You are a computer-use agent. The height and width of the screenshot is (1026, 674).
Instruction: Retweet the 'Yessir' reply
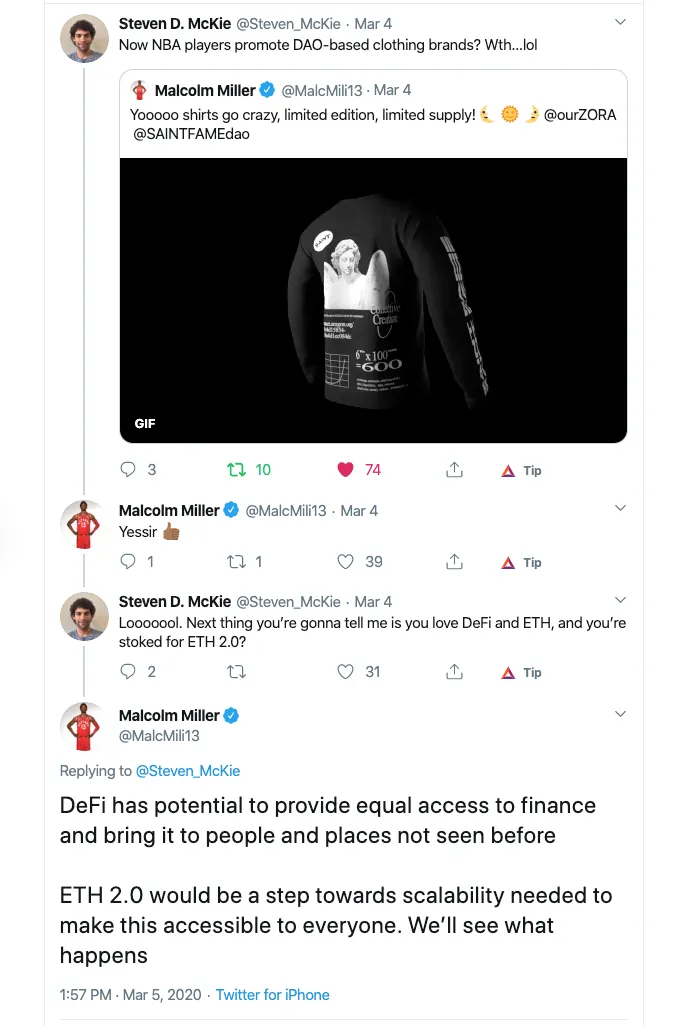[x=236, y=561]
